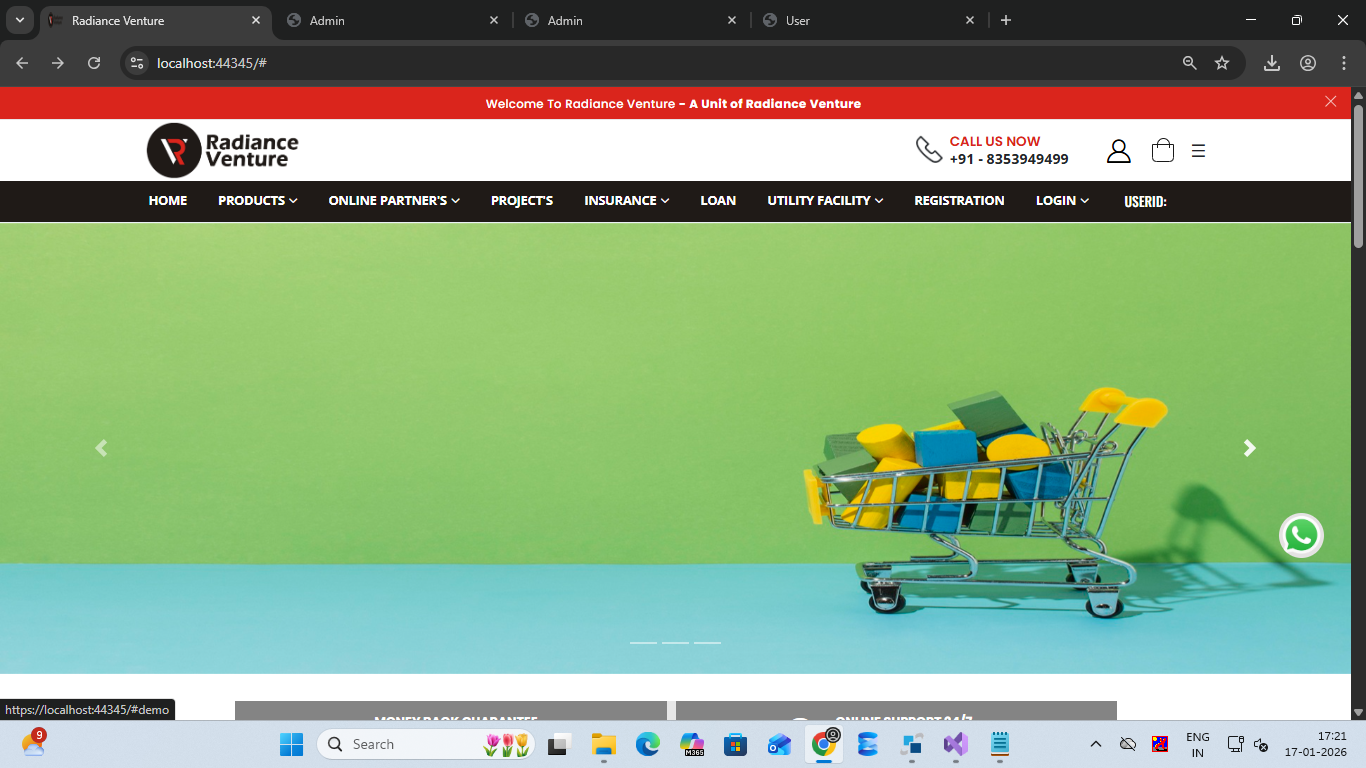Open the Login dropdown menu

[1062, 201]
